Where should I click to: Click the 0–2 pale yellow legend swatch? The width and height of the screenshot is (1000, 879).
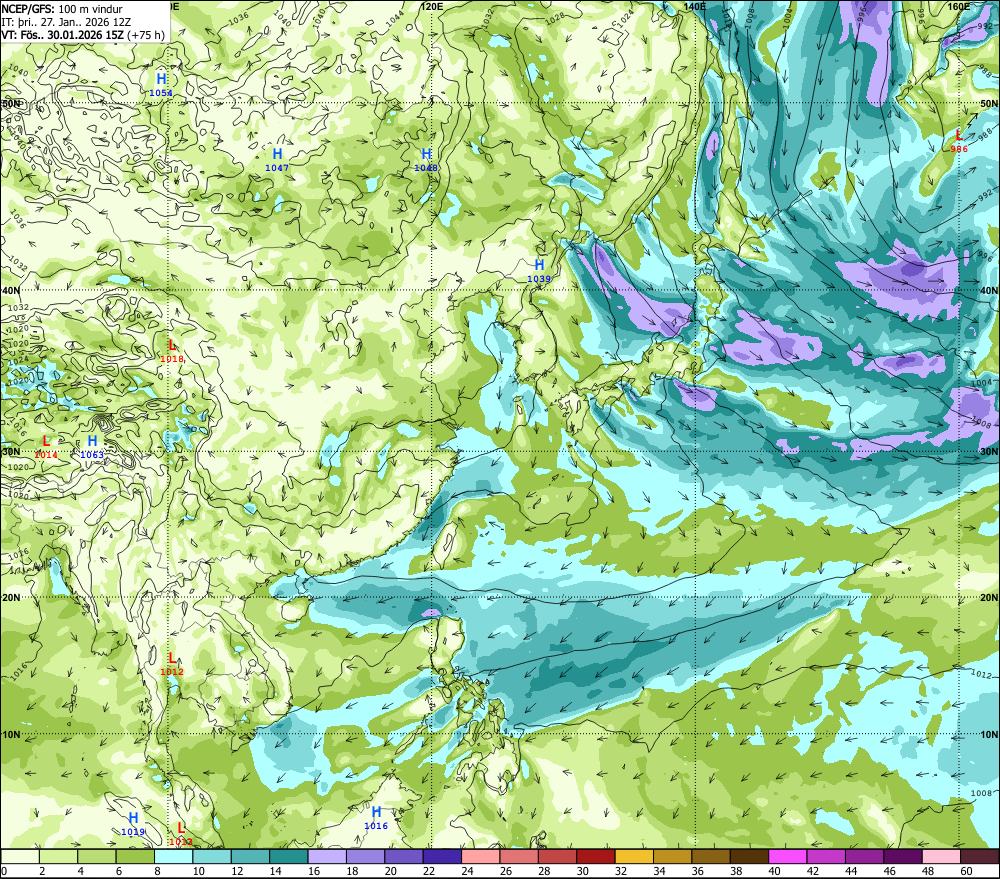[20, 857]
